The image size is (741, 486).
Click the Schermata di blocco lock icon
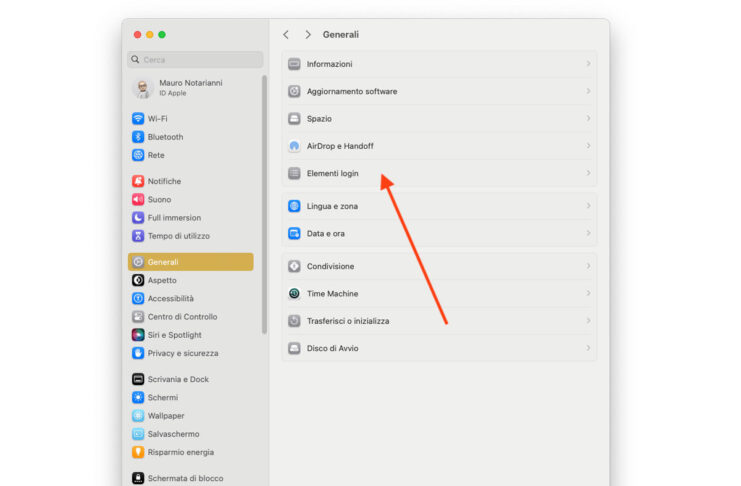(138, 478)
